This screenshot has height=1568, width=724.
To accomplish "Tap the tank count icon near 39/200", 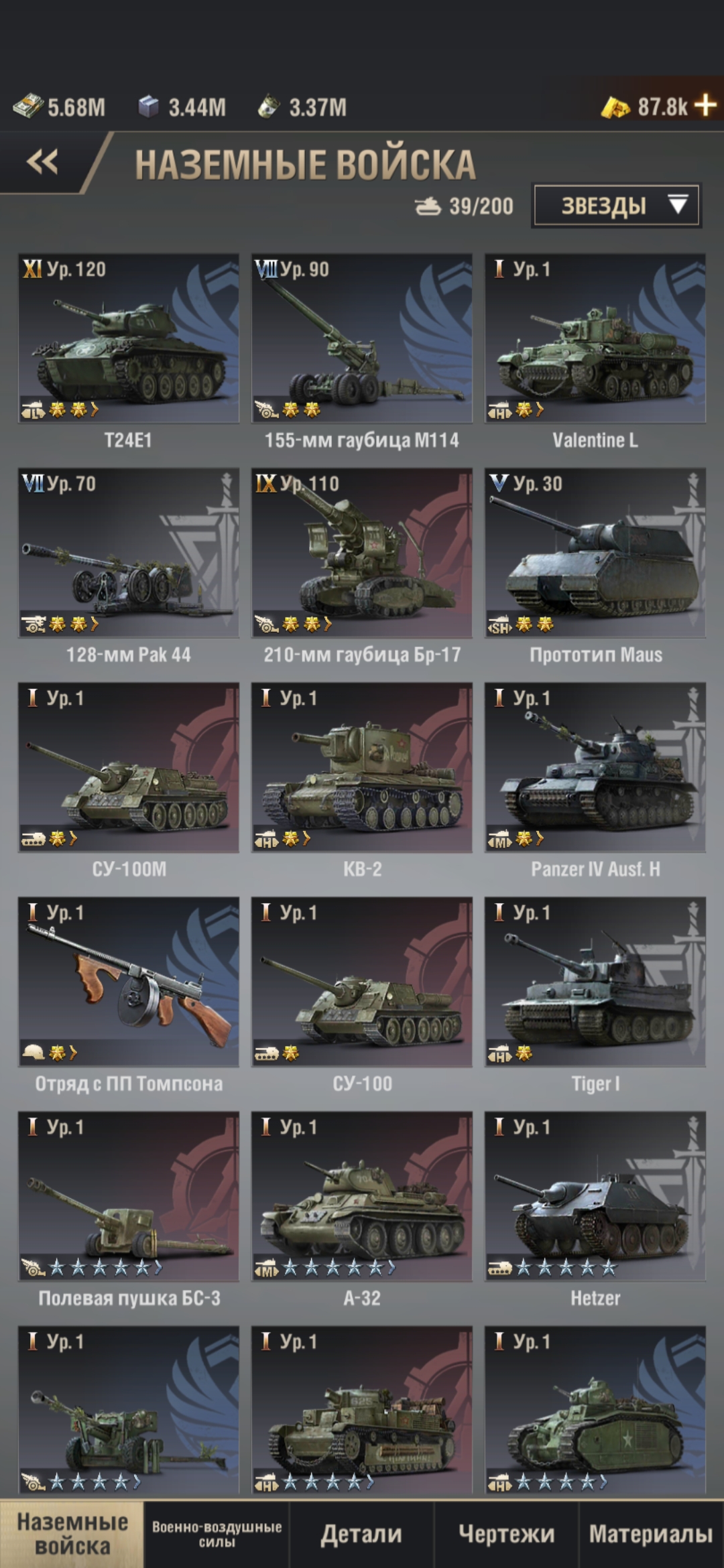I will pos(428,206).
